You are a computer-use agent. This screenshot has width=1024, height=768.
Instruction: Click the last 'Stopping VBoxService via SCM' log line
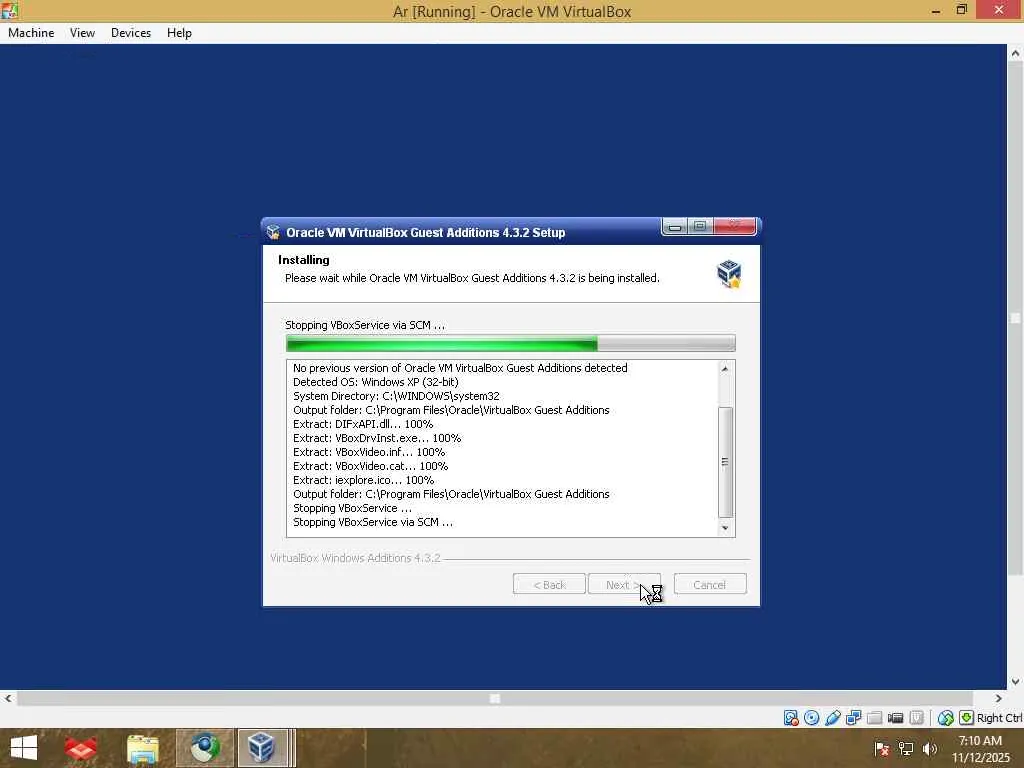(373, 522)
